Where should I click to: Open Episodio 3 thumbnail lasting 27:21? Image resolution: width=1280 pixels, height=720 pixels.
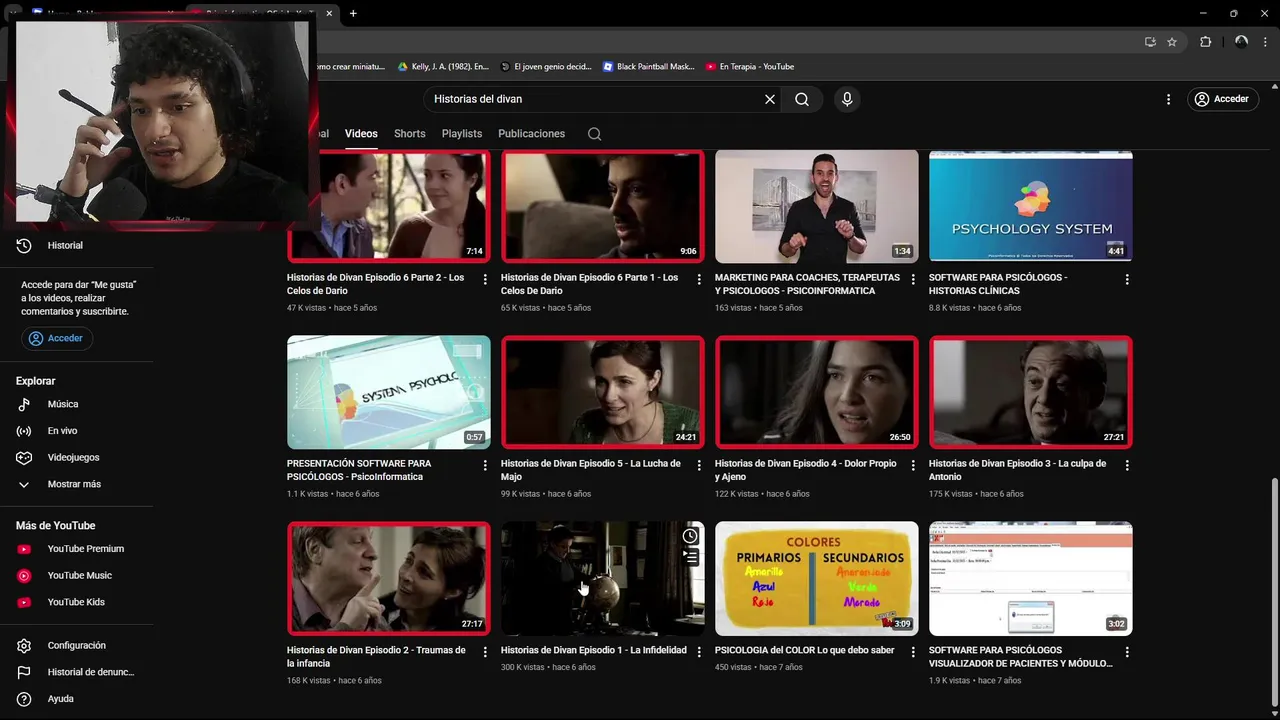coord(1030,392)
